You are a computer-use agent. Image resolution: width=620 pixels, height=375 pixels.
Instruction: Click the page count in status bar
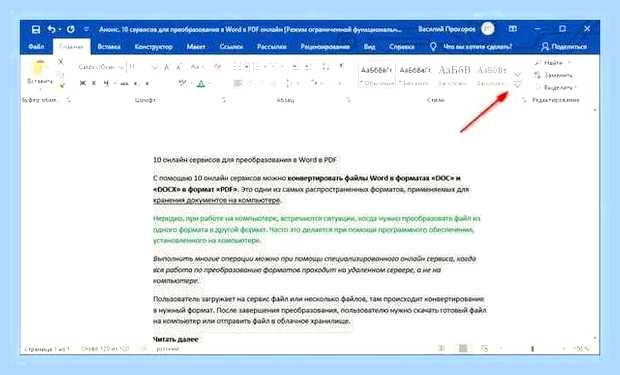point(47,349)
